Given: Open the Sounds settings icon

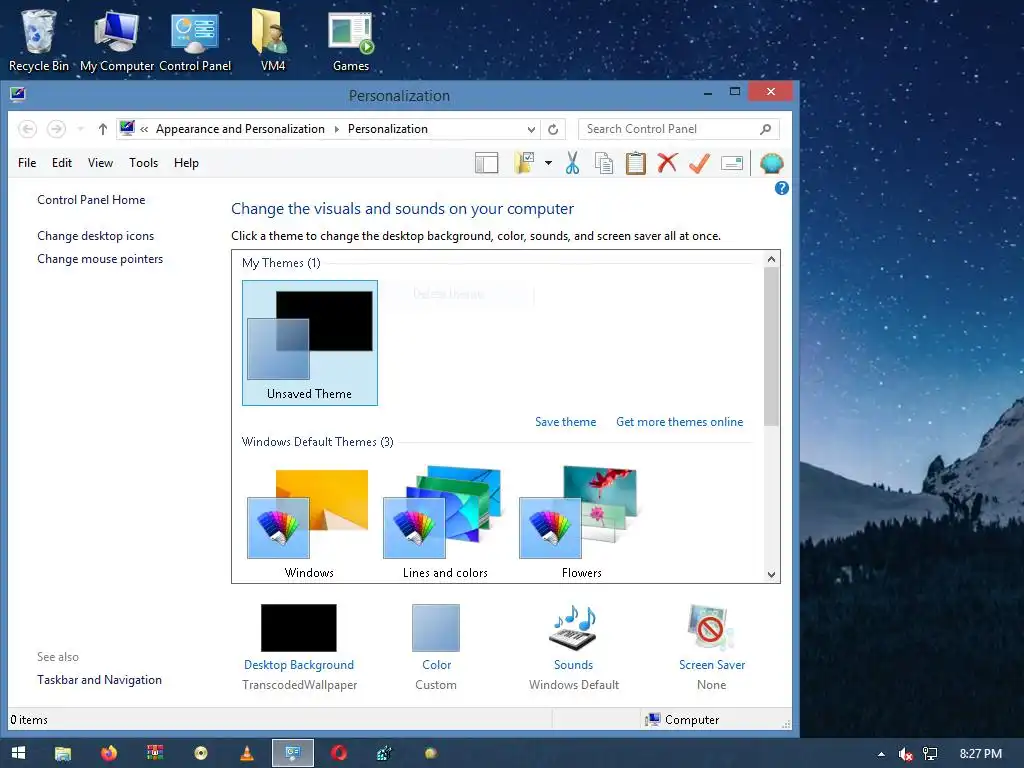Looking at the screenshot, I should click(x=573, y=628).
